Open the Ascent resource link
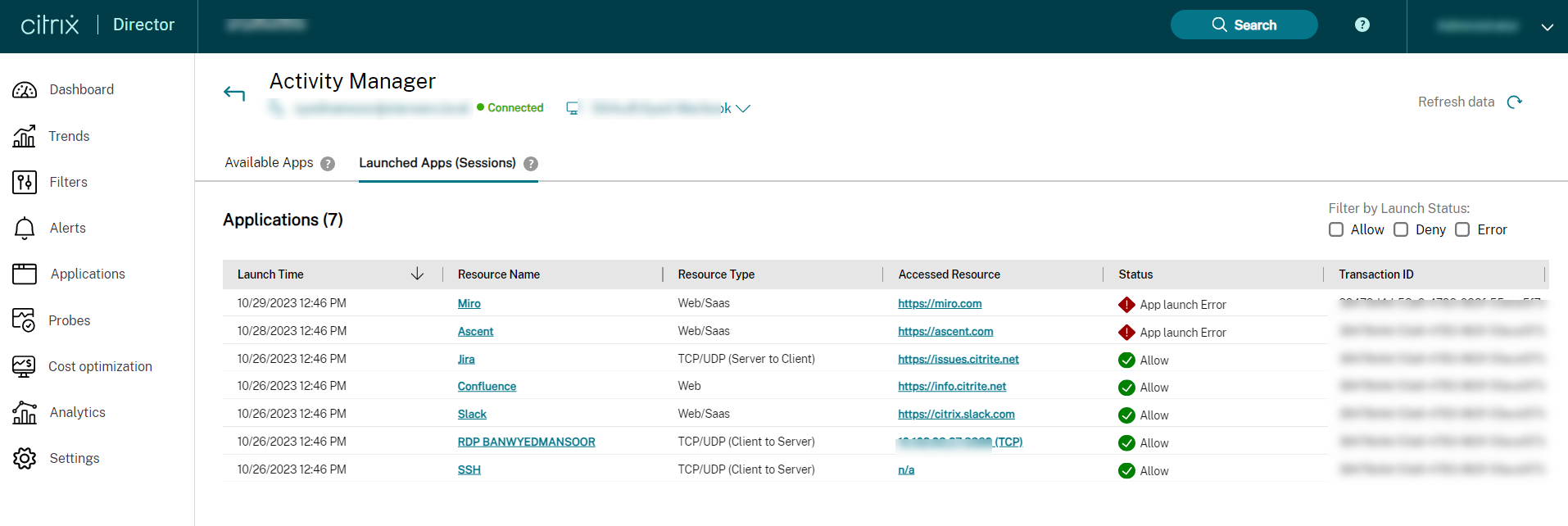This screenshot has width=1568, height=526. 475,331
